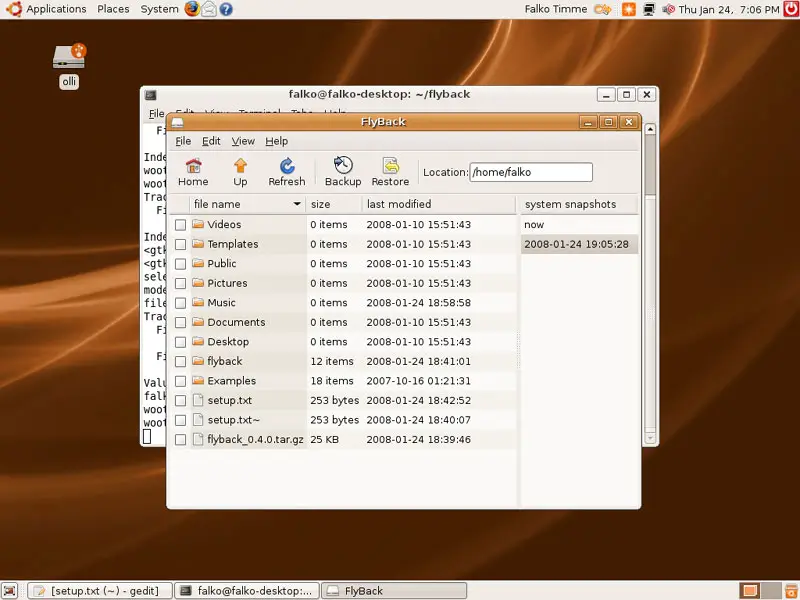The width and height of the screenshot is (800, 600).
Task: Open the System menu
Action: pos(160,9)
